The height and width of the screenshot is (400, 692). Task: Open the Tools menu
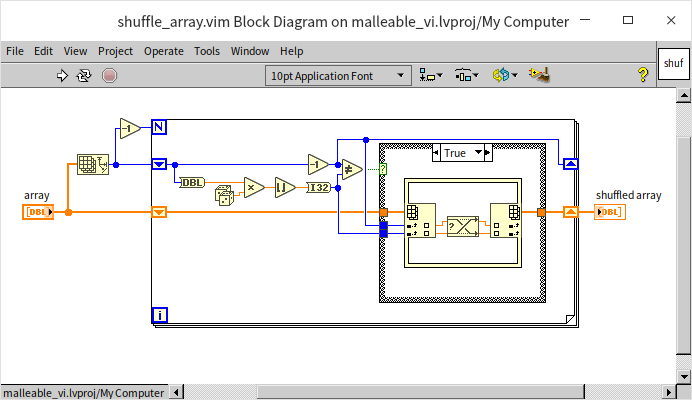(207, 51)
